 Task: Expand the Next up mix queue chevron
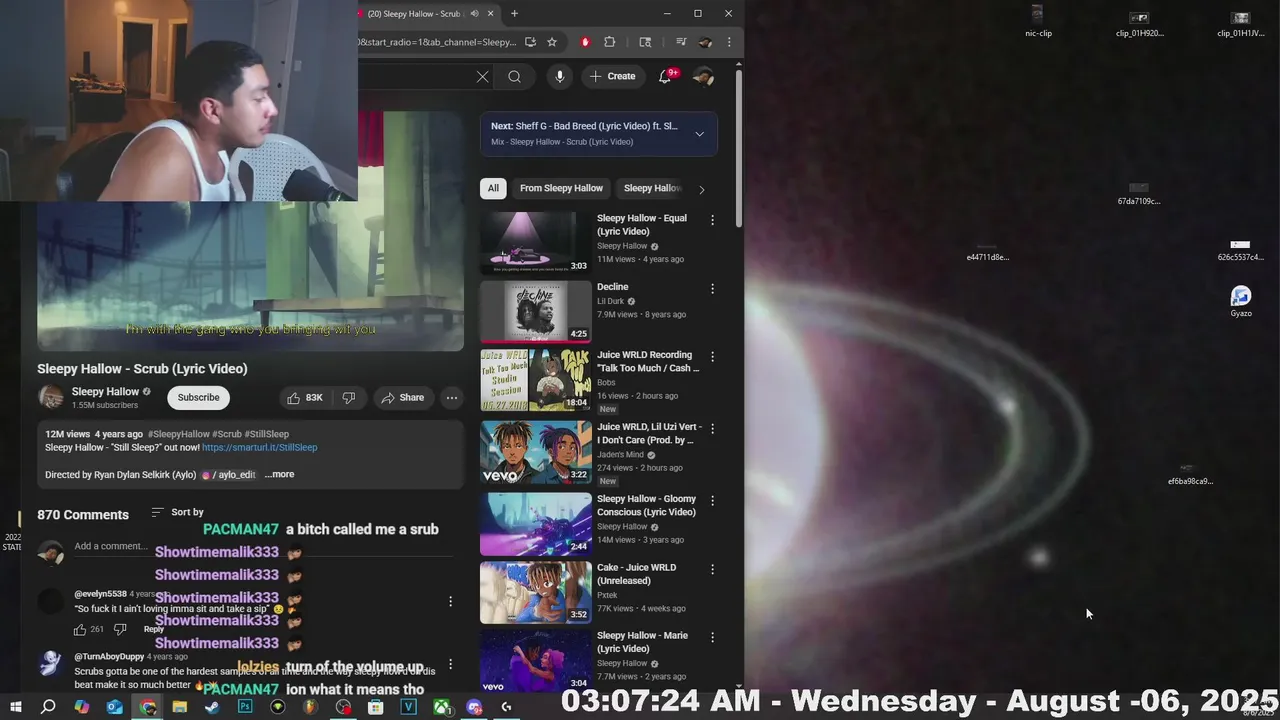(x=699, y=134)
